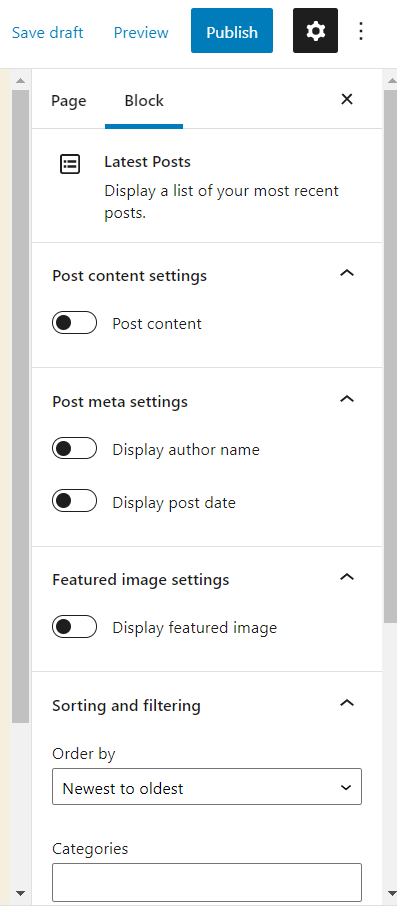Collapse the Post meta settings section

point(347,399)
